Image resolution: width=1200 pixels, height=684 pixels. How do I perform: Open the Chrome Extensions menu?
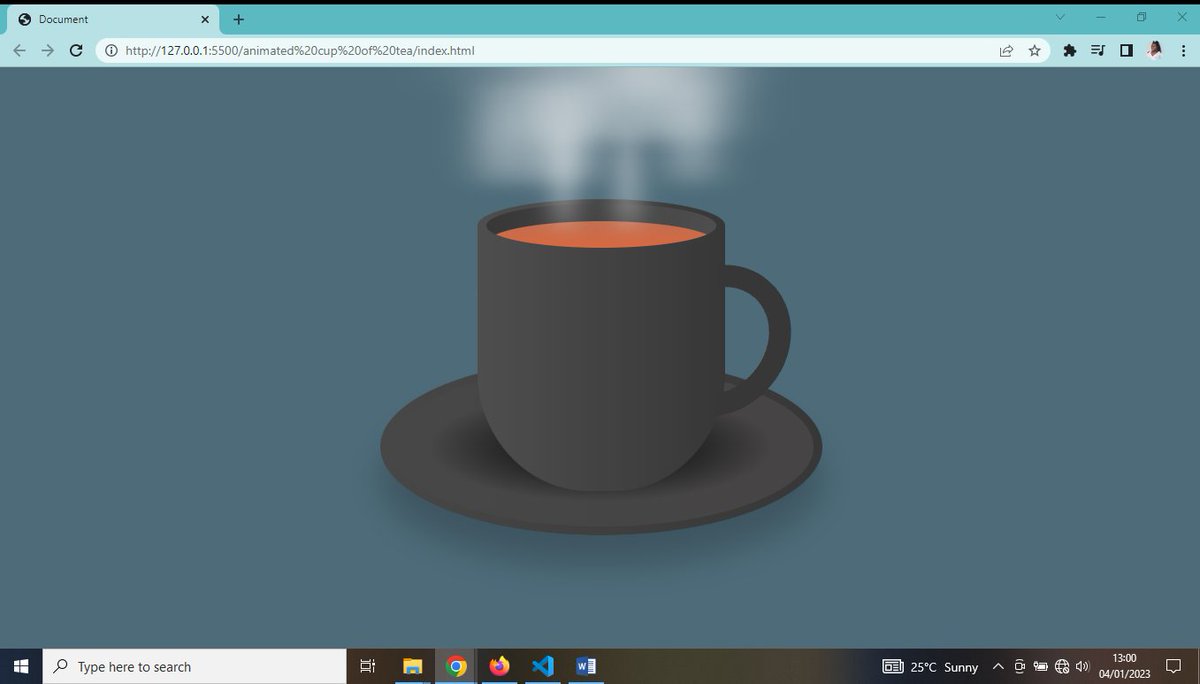1069,50
